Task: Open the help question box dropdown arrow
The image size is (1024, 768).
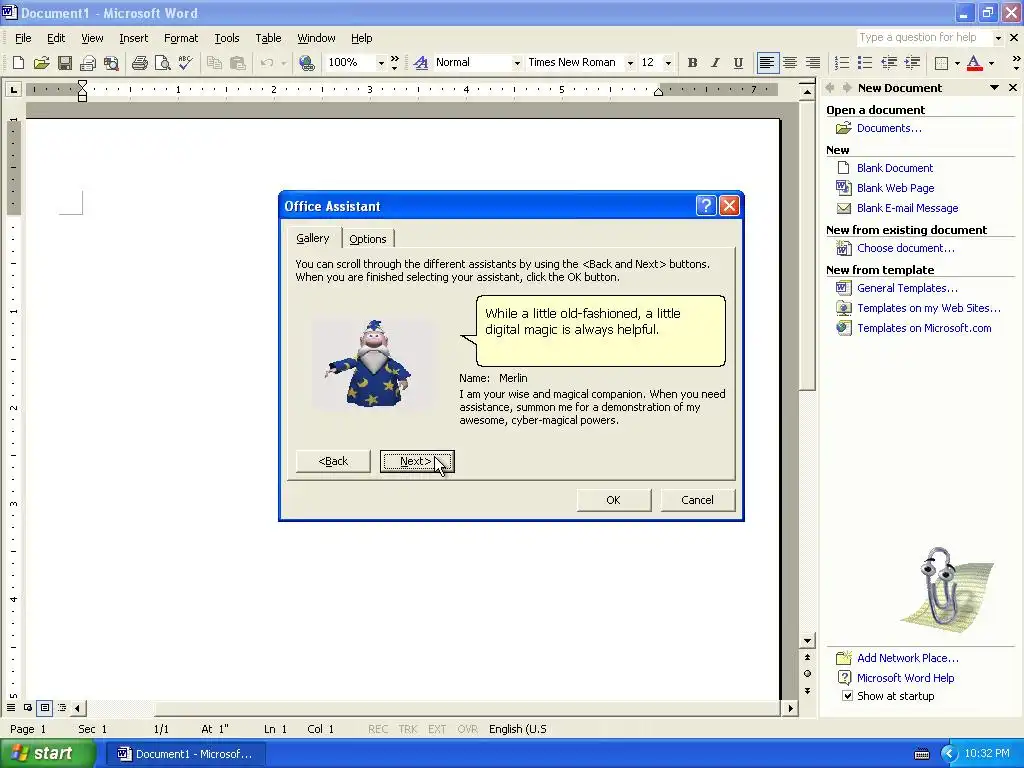Action: coord(997,38)
